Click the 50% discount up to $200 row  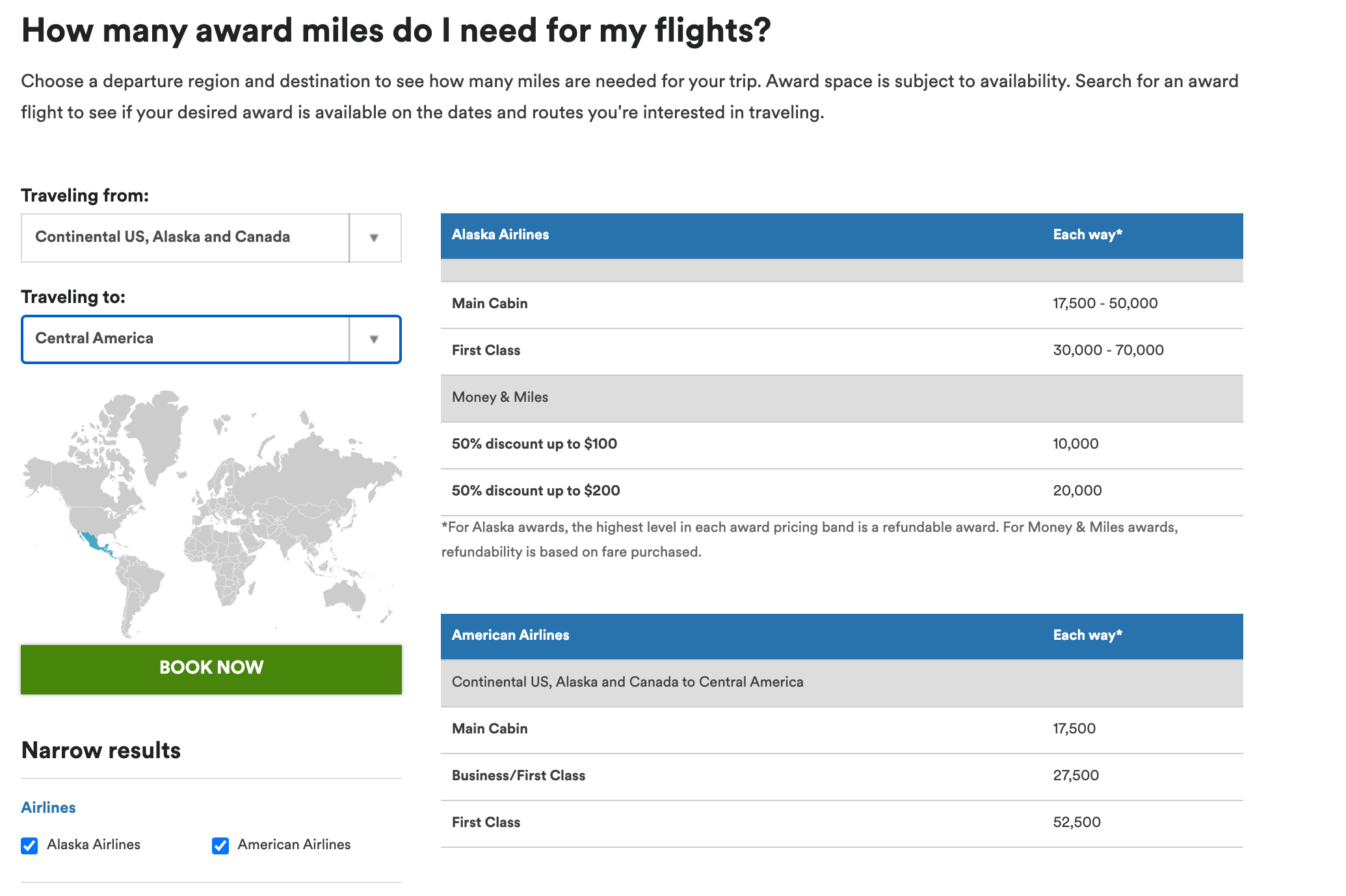tap(841, 492)
